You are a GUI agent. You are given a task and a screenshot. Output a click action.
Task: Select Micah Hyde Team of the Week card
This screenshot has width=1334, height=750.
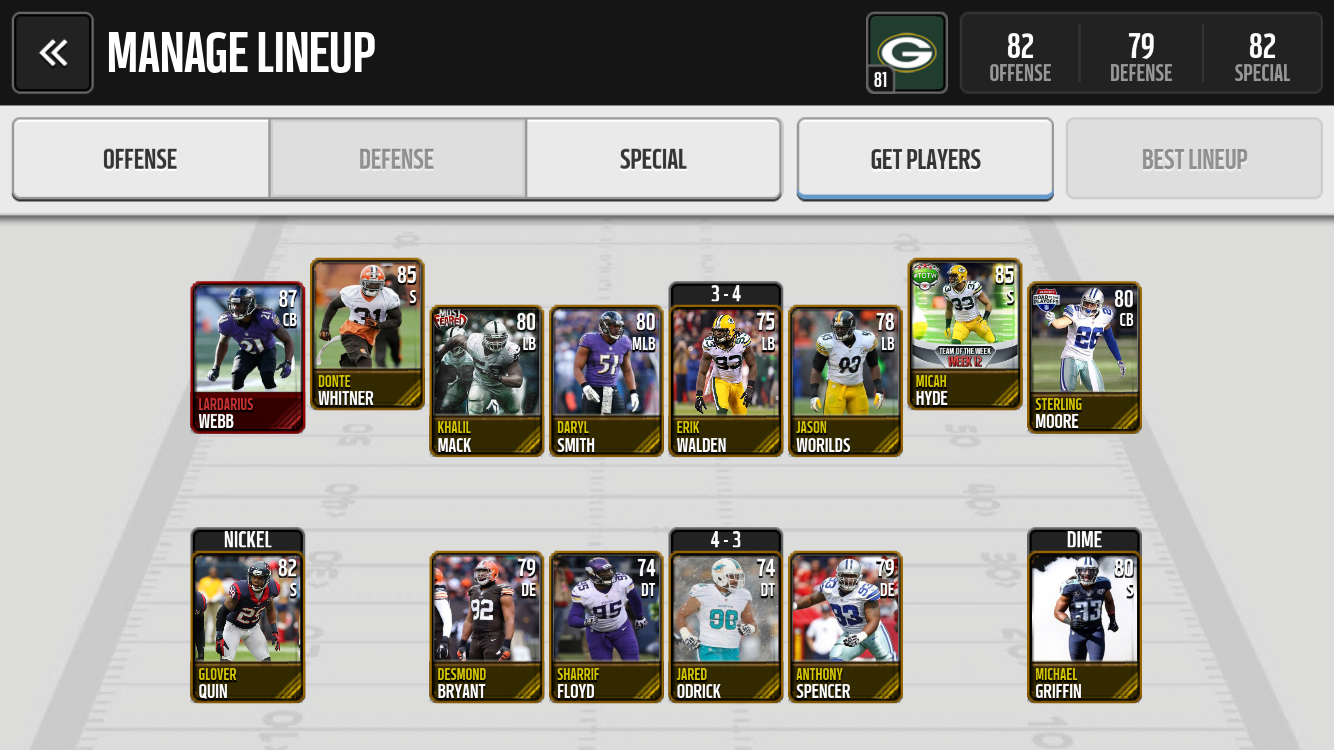pos(965,334)
